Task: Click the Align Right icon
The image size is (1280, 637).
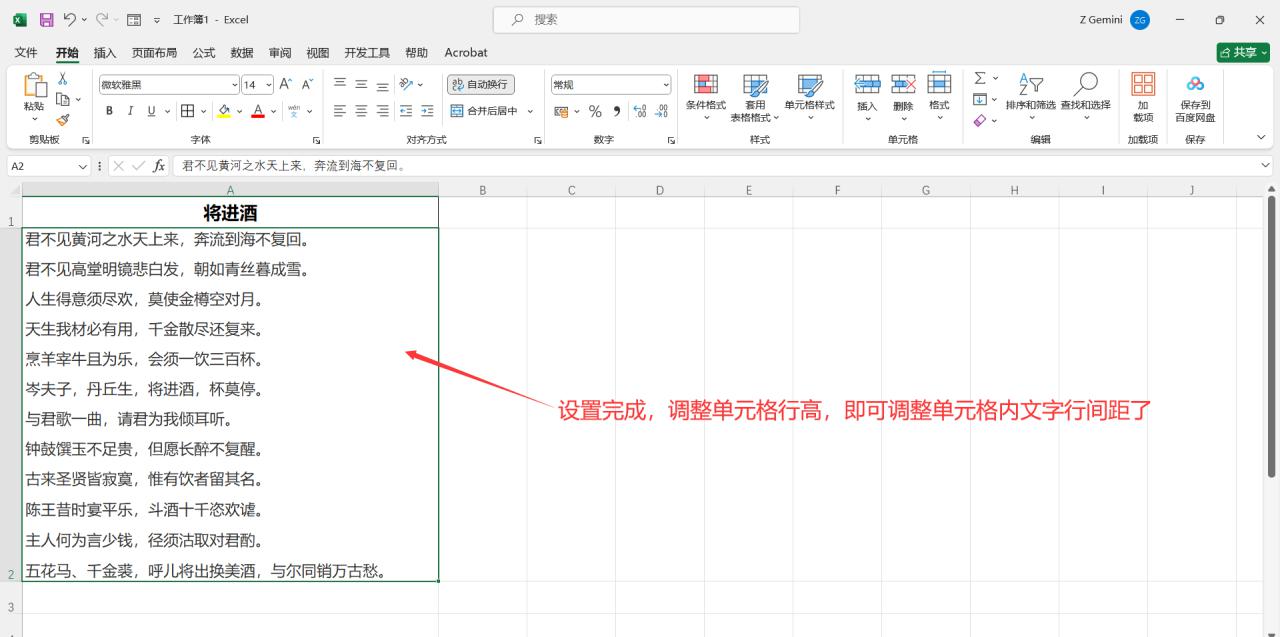Action: (x=382, y=111)
